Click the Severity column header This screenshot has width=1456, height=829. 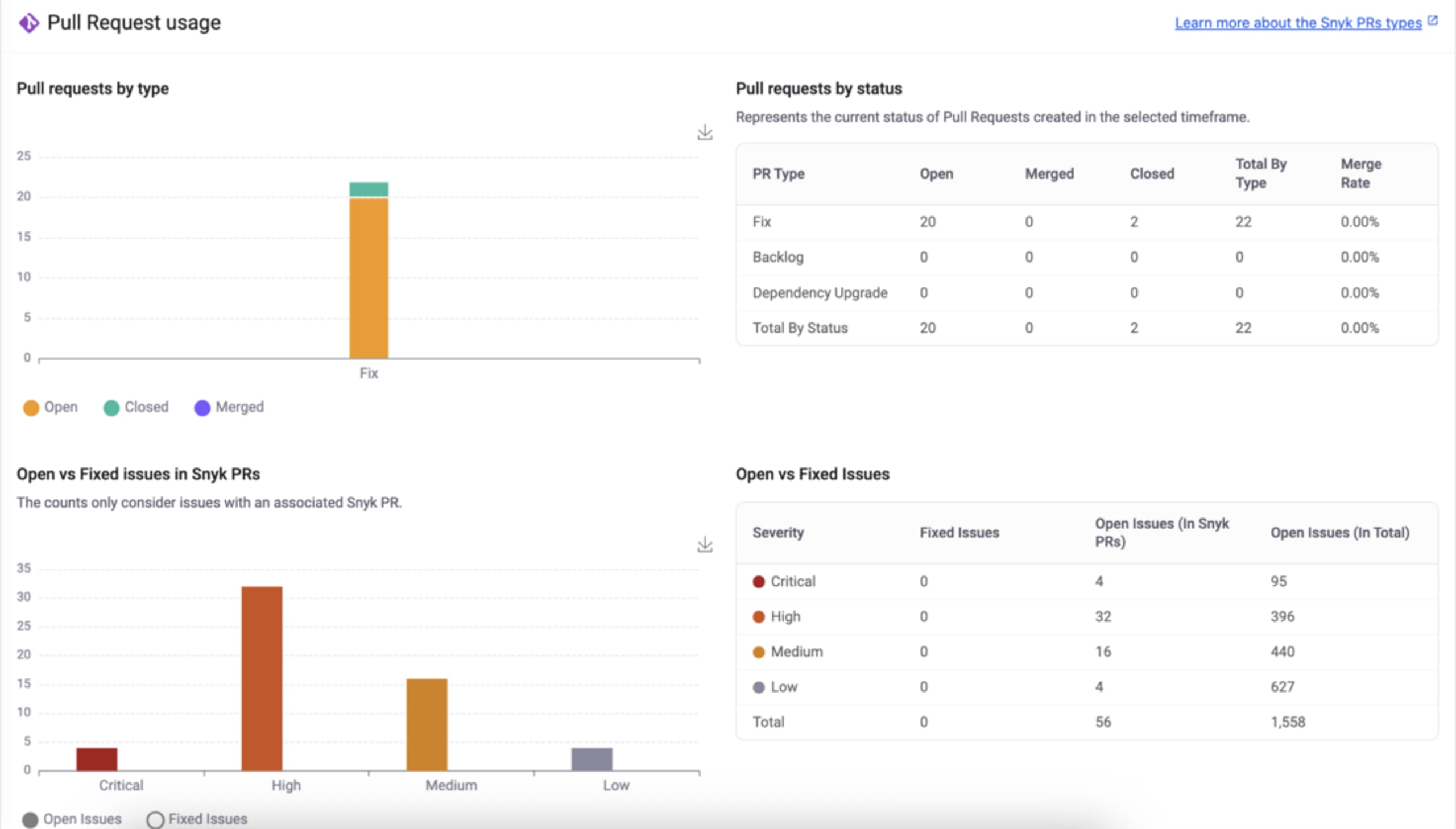[x=778, y=533]
